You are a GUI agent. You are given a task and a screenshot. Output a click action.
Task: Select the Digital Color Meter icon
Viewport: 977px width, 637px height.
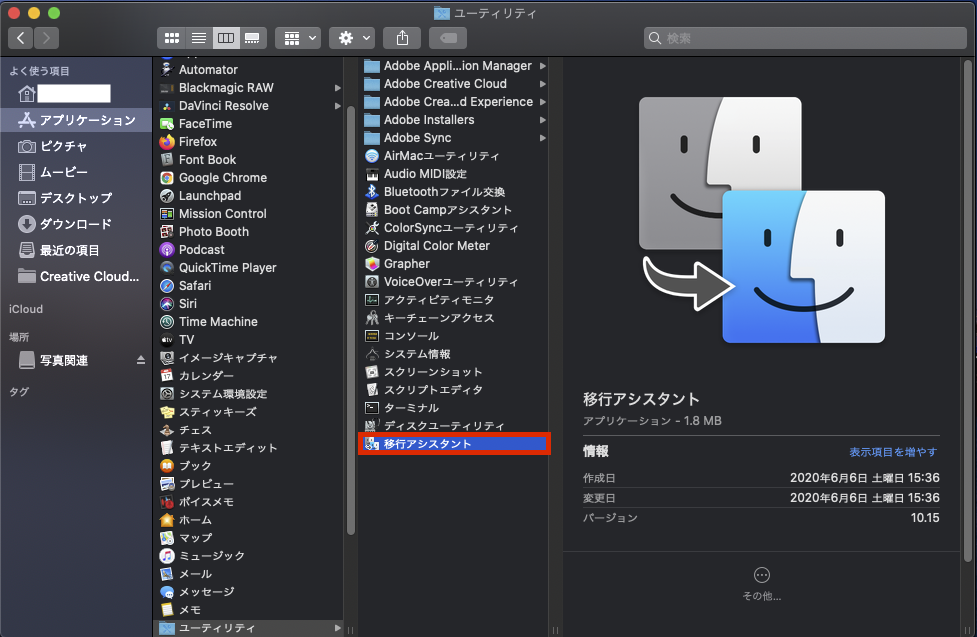click(x=371, y=246)
